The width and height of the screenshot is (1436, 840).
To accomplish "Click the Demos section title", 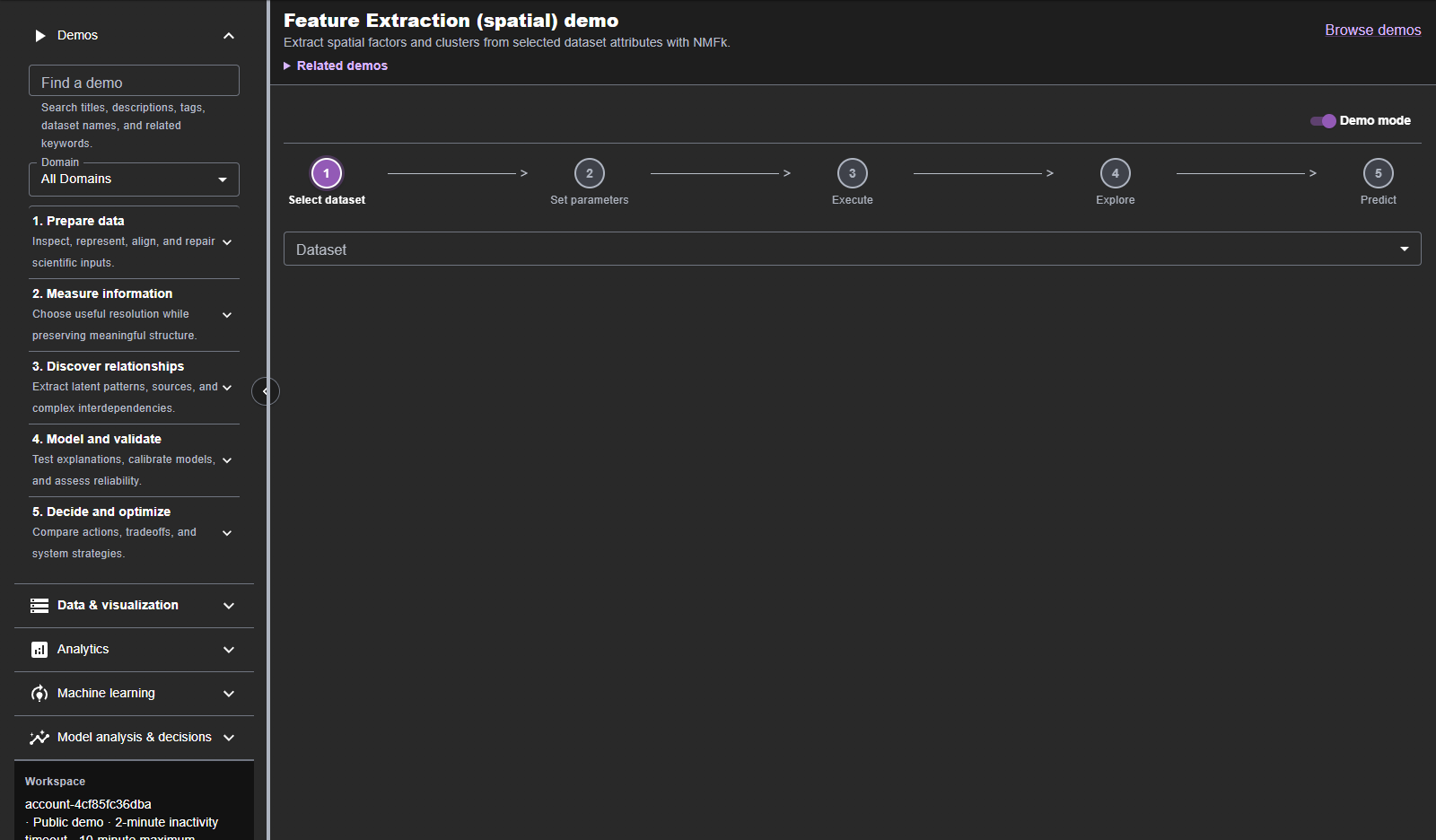I will [77, 36].
